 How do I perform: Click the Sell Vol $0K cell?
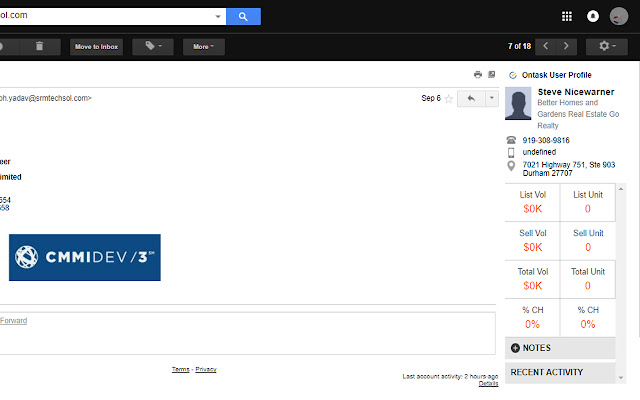532,241
